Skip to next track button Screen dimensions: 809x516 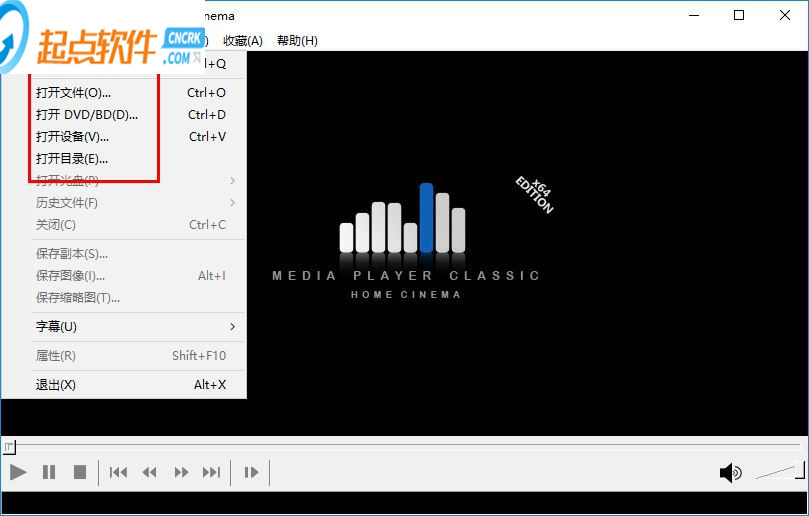(x=212, y=472)
